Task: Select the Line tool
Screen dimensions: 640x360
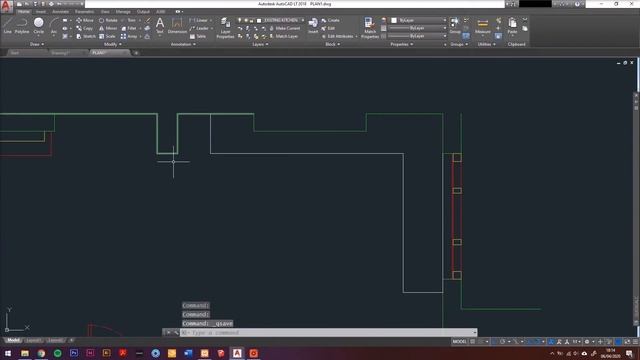Action: tap(7, 25)
